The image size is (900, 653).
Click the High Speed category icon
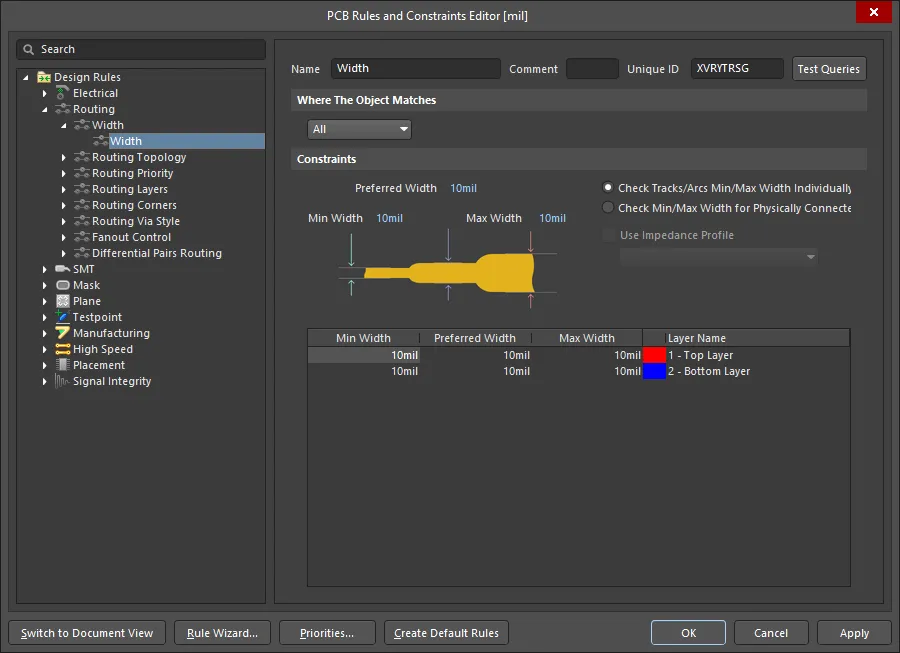(x=63, y=349)
